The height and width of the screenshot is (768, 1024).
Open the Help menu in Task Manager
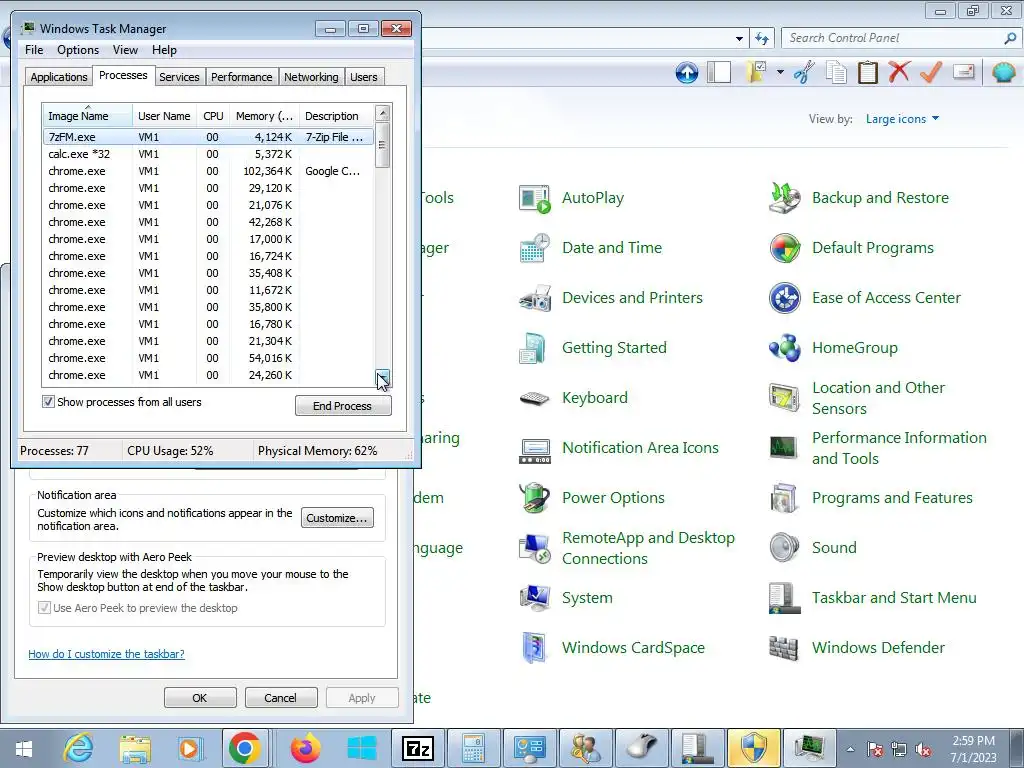(164, 50)
